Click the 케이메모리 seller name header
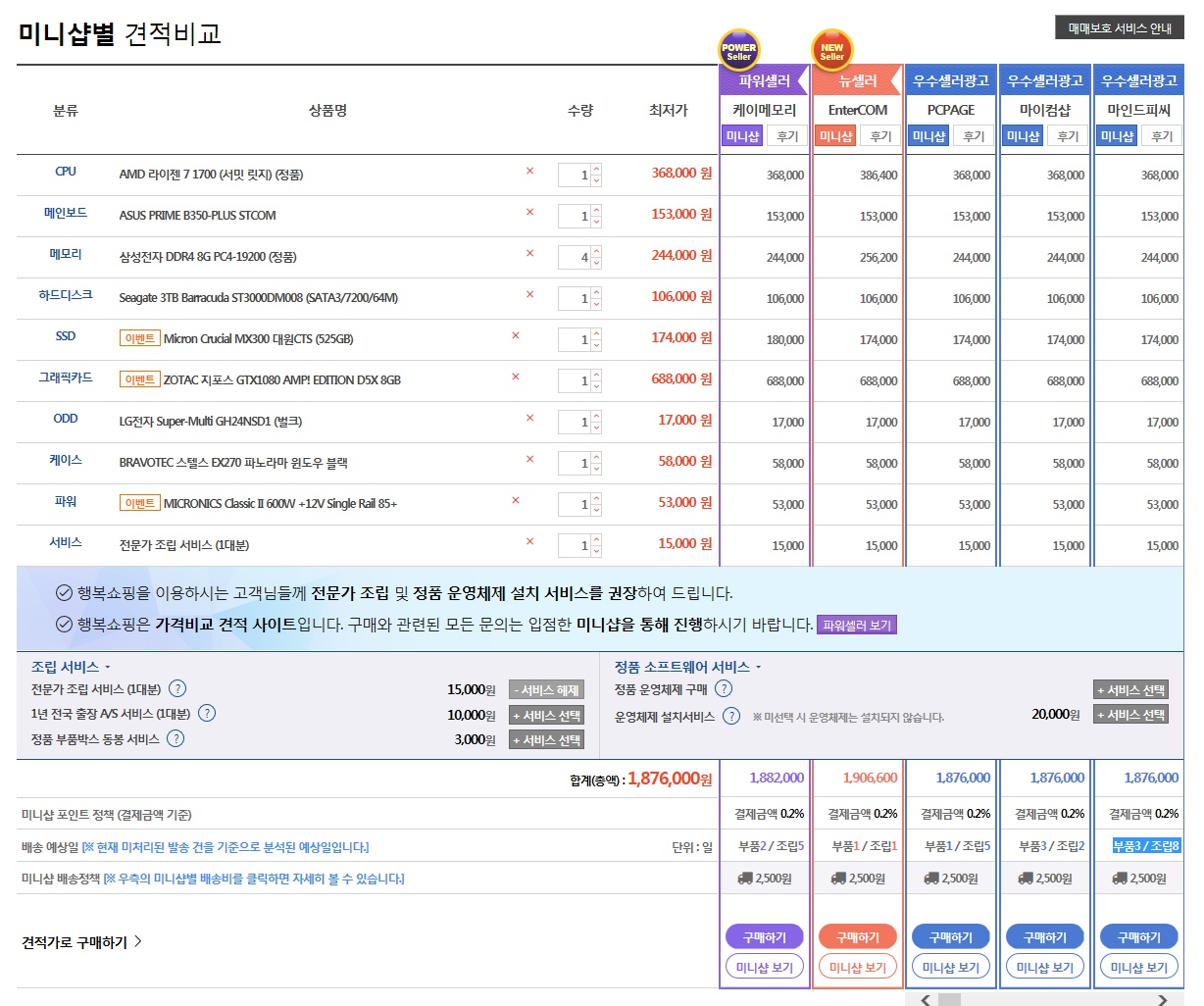This screenshot has width=1204, height=1006. point(764,110)
